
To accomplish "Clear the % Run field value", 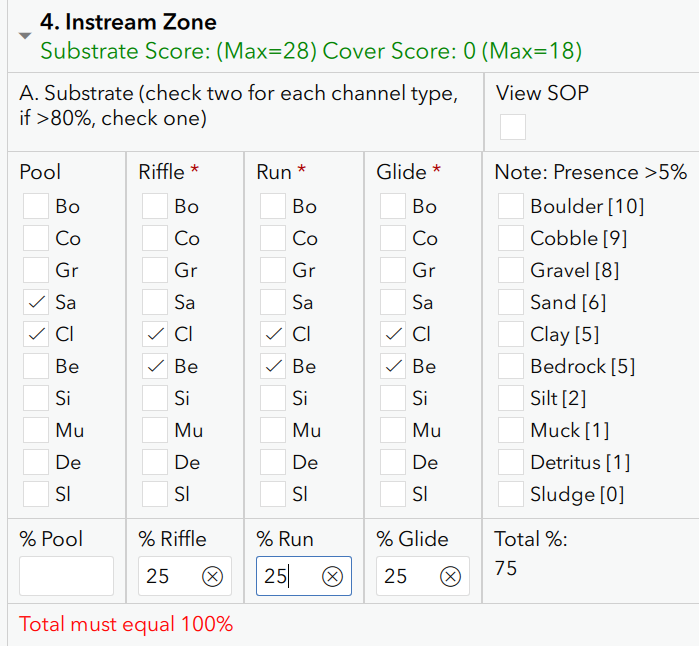I will pos(332,576).
